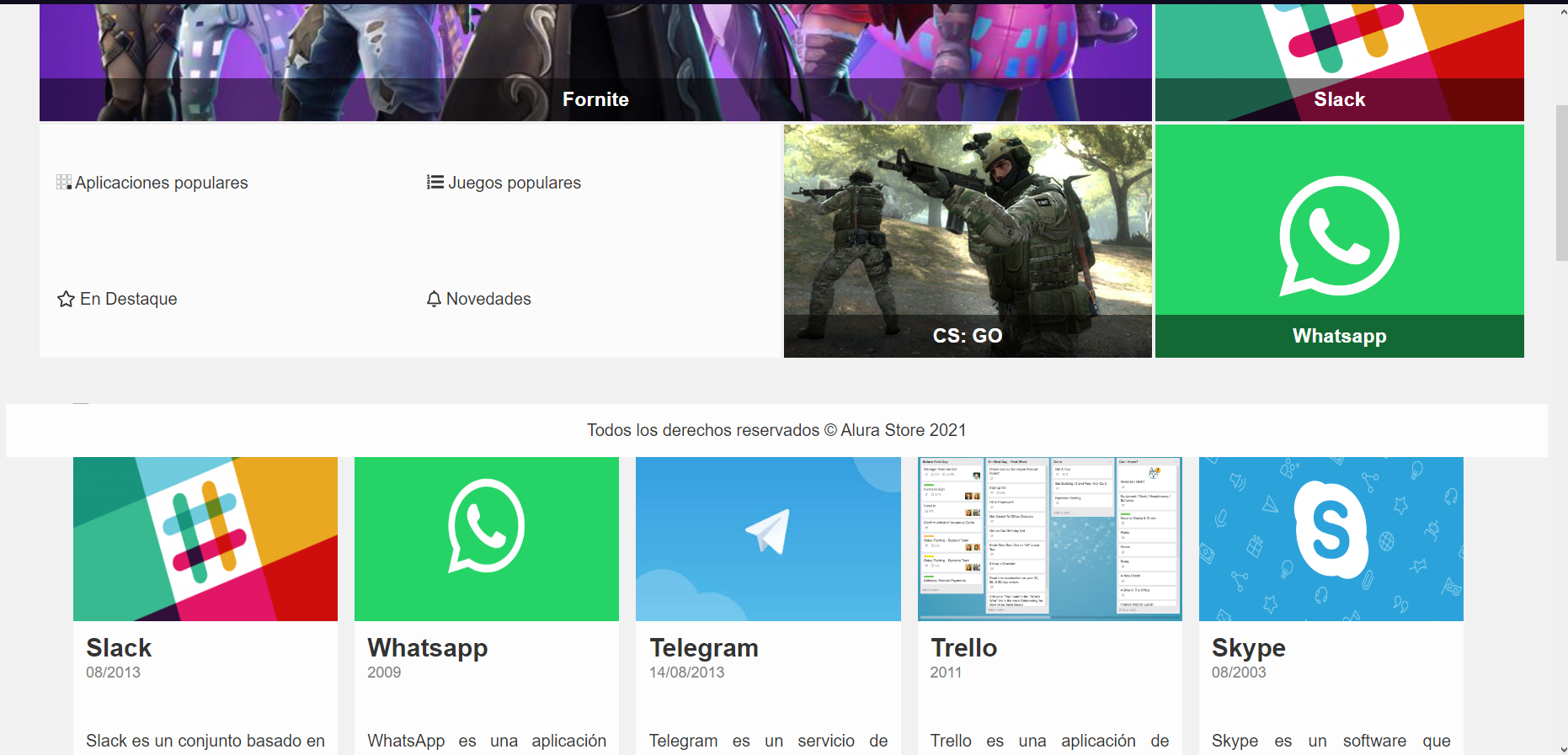Open the Fornite banner tile

click(x=595, y=61)
